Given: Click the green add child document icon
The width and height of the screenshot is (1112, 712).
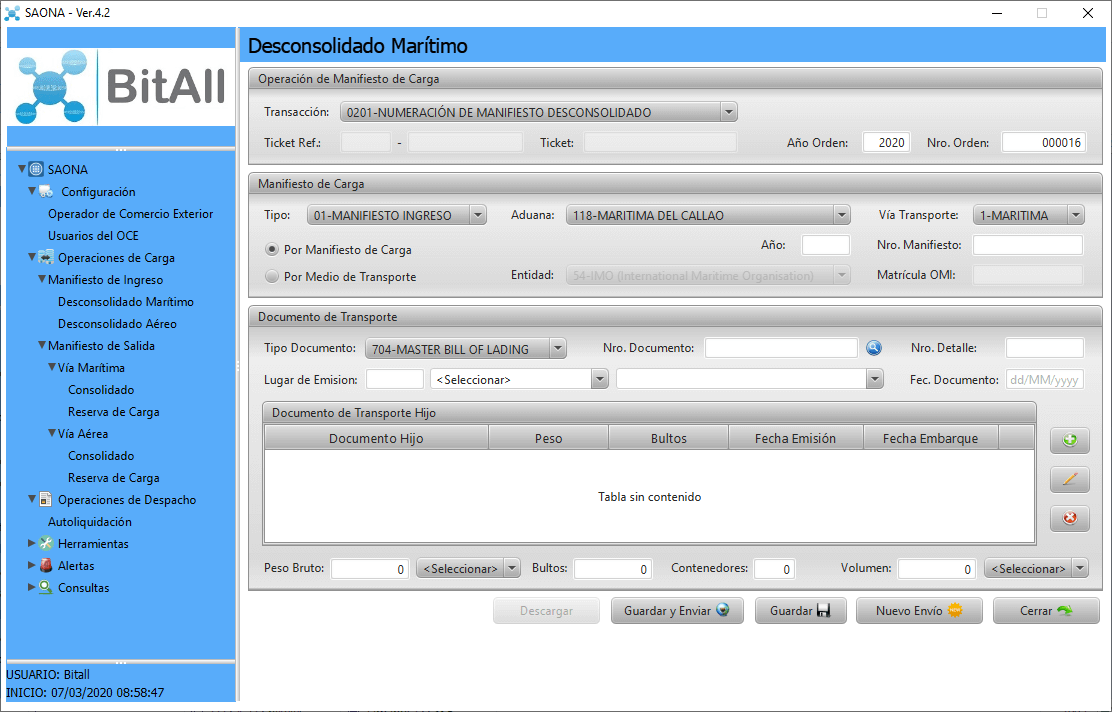Looking at the screenshot, I should [x=1069, y=440].
